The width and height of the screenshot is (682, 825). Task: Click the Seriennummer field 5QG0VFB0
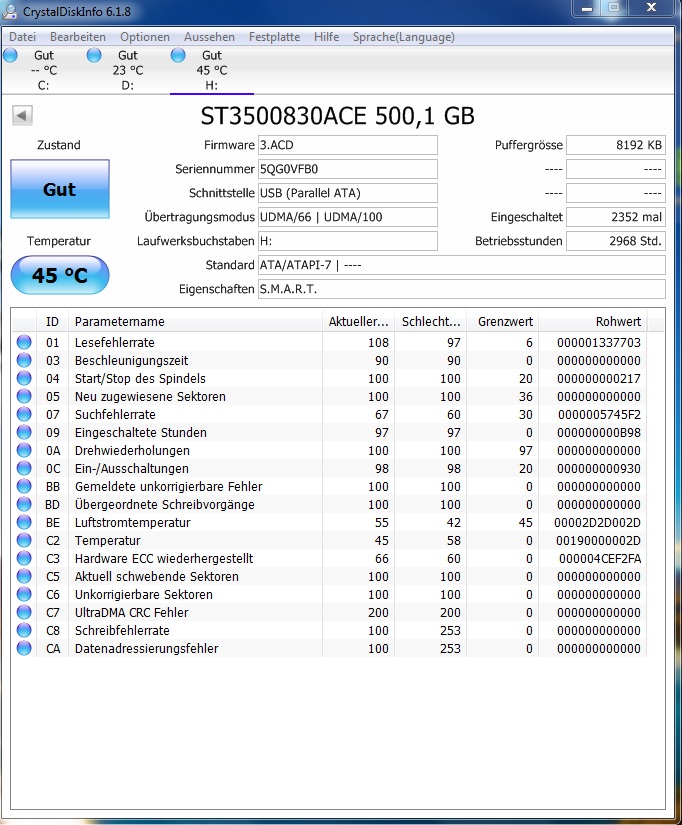point(348,169)
